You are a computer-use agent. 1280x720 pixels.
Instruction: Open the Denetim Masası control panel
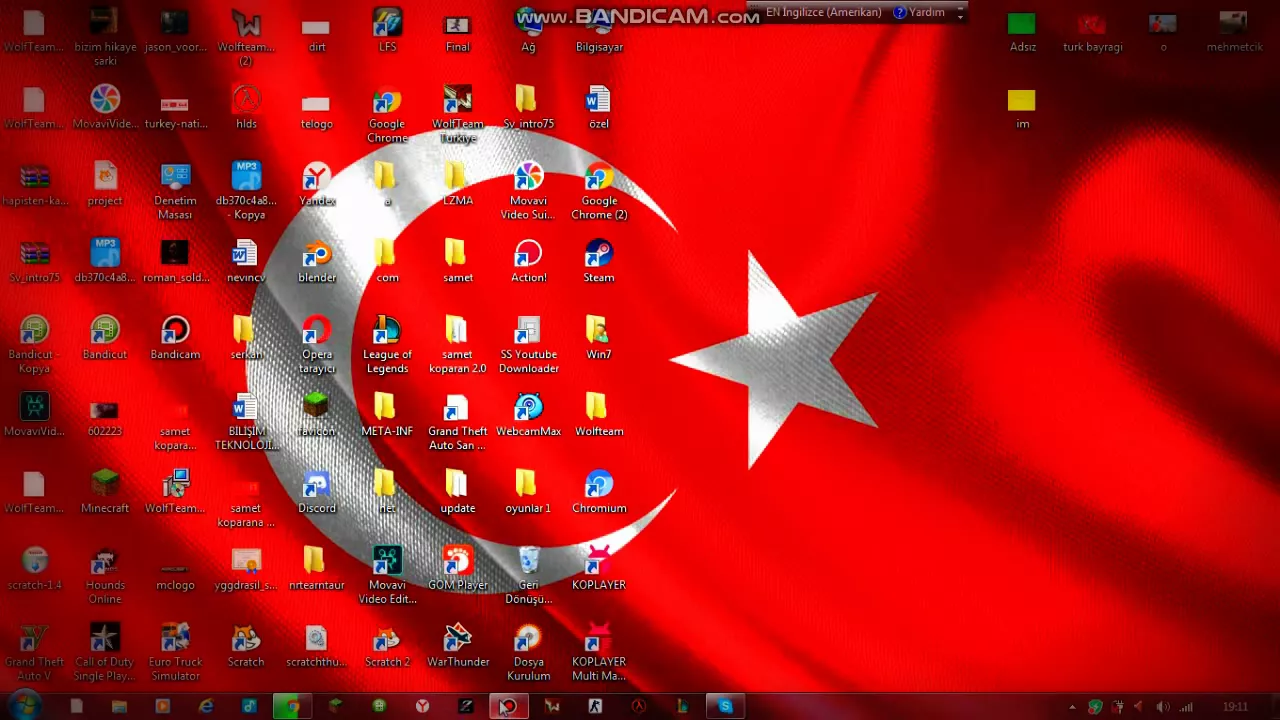[175, 191]
